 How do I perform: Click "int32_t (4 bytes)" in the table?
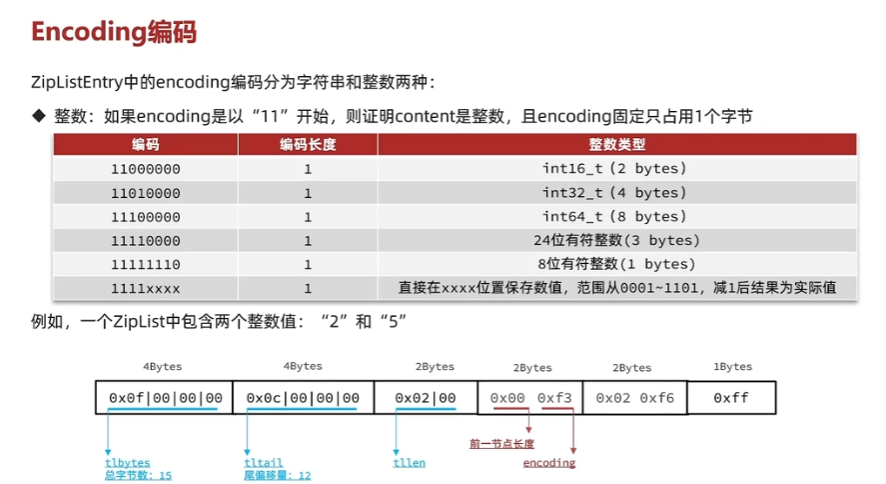[x=615, y=193]
